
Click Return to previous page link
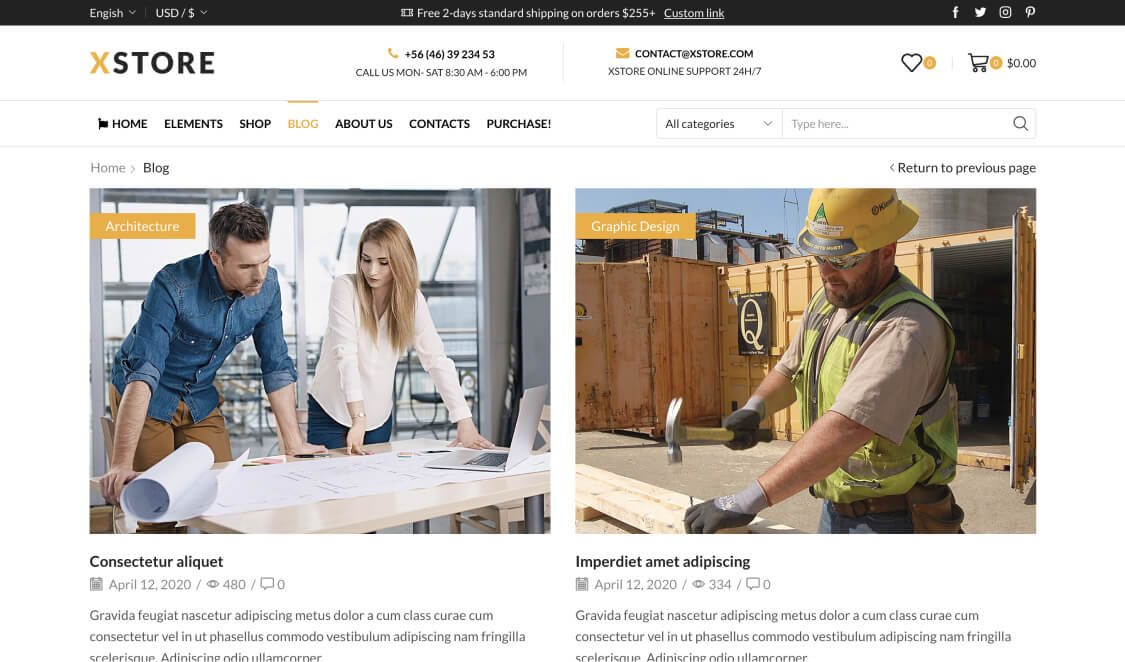click(965, 168)
